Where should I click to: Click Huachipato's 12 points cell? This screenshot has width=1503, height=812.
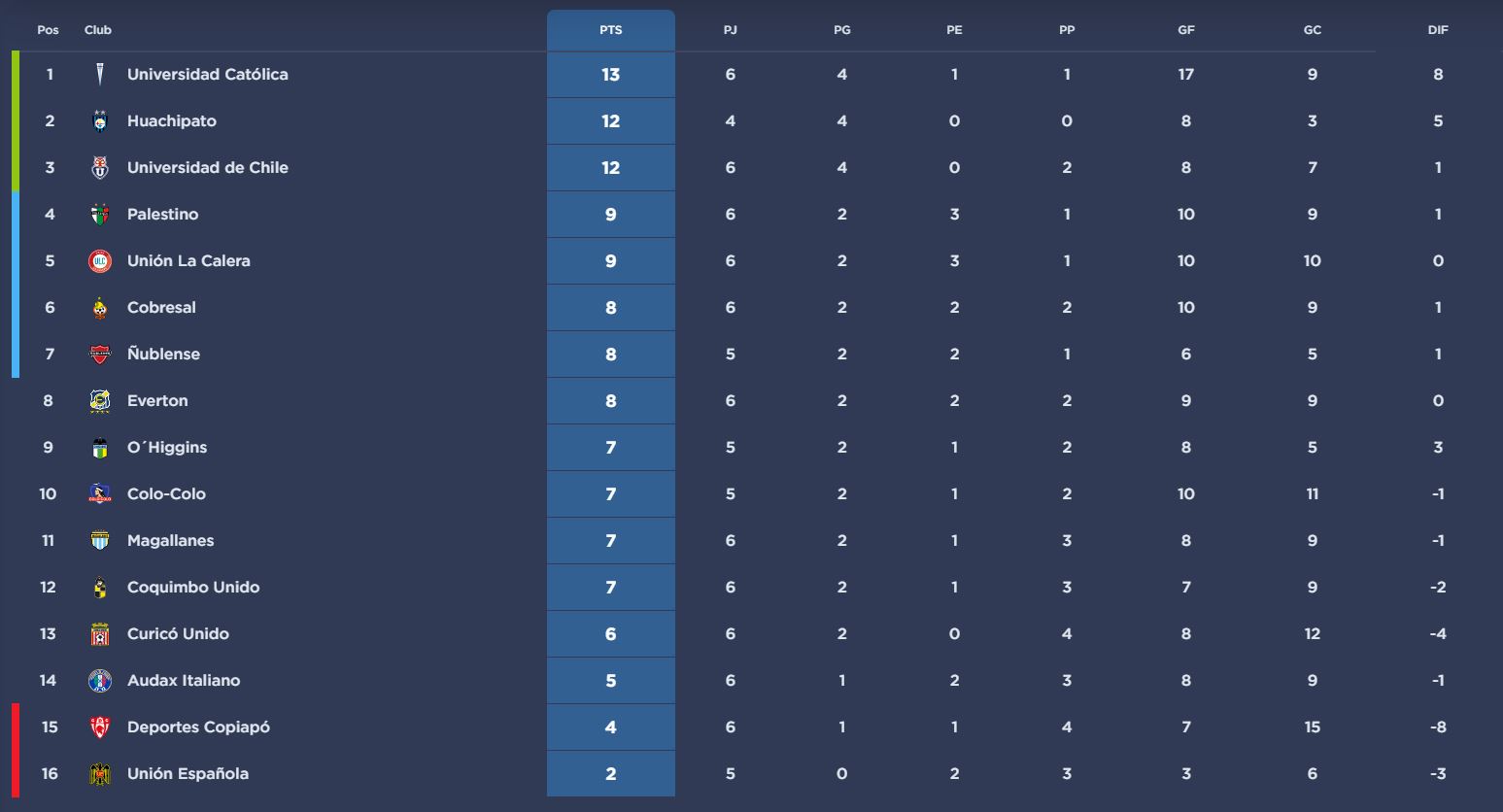(611, 121)
